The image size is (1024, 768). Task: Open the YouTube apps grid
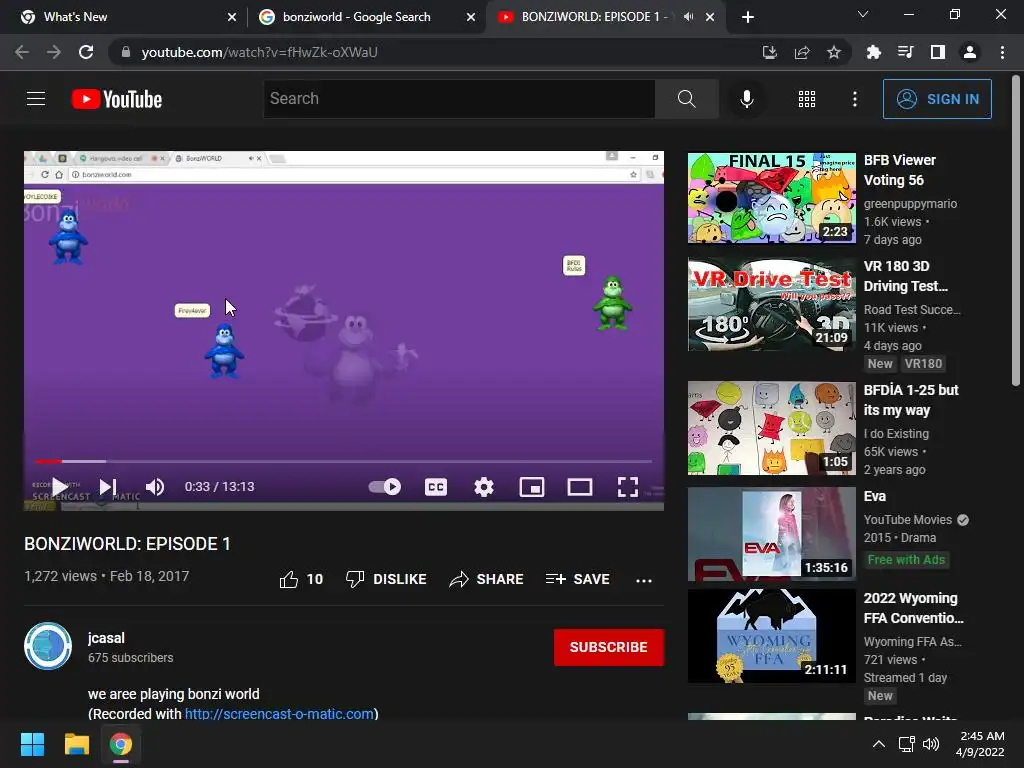click(x=807, y=99)
